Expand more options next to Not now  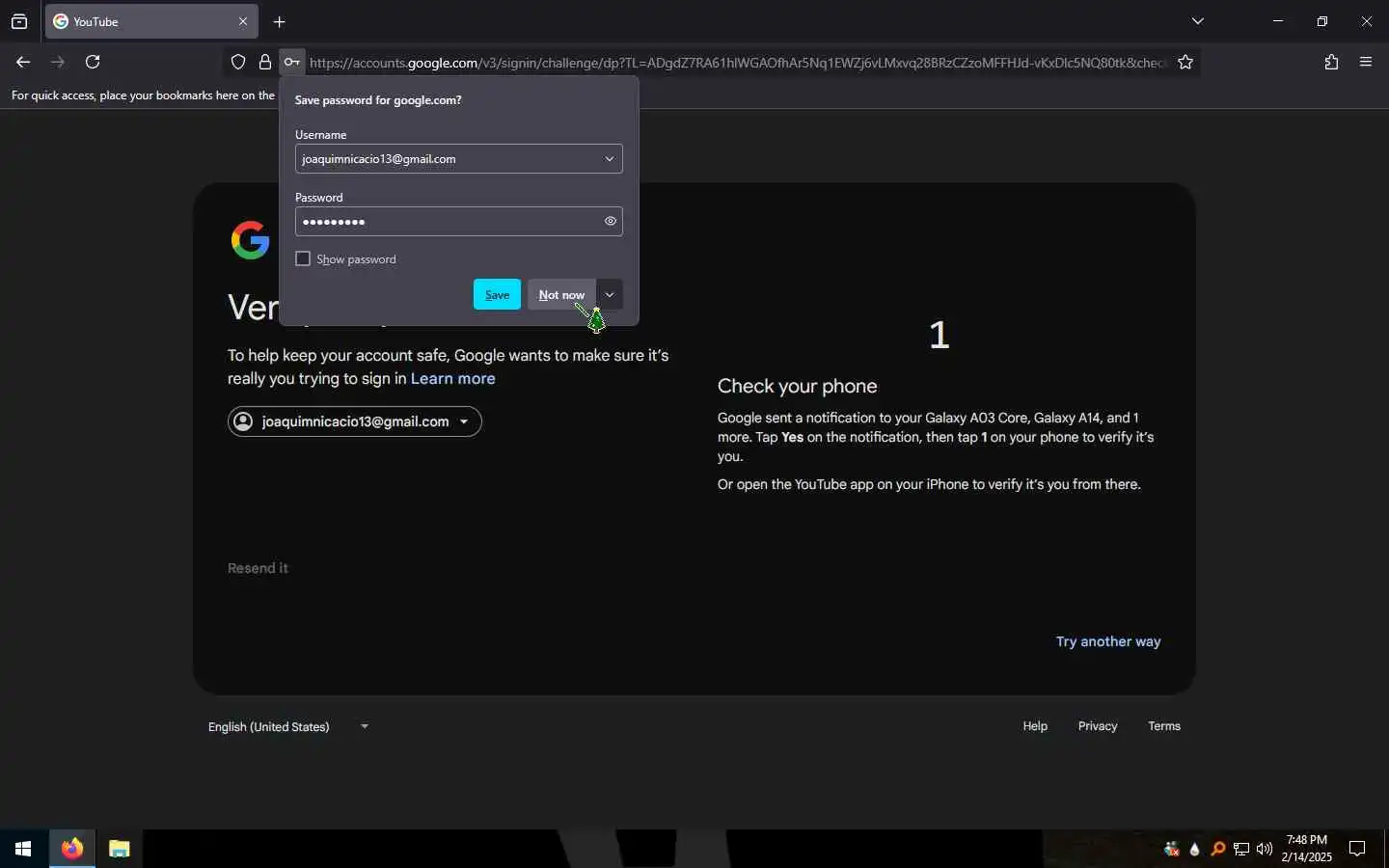(x=610, y=295)
